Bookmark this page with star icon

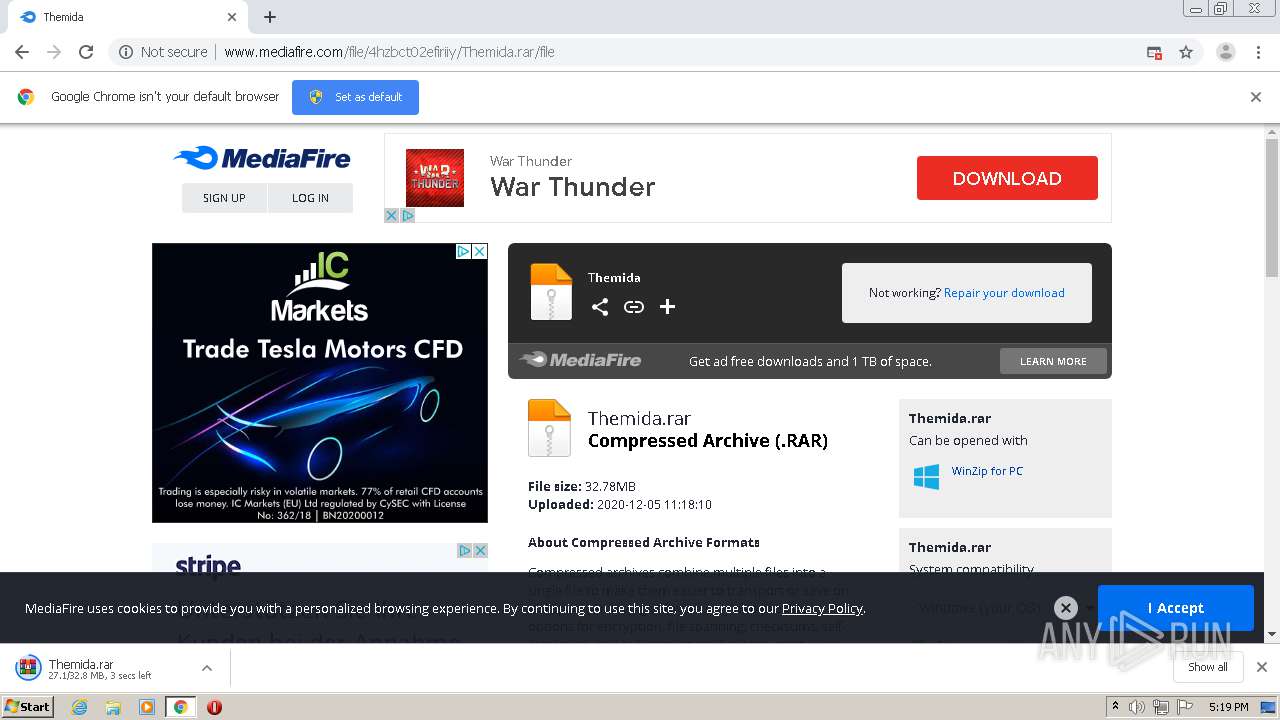1186,52
